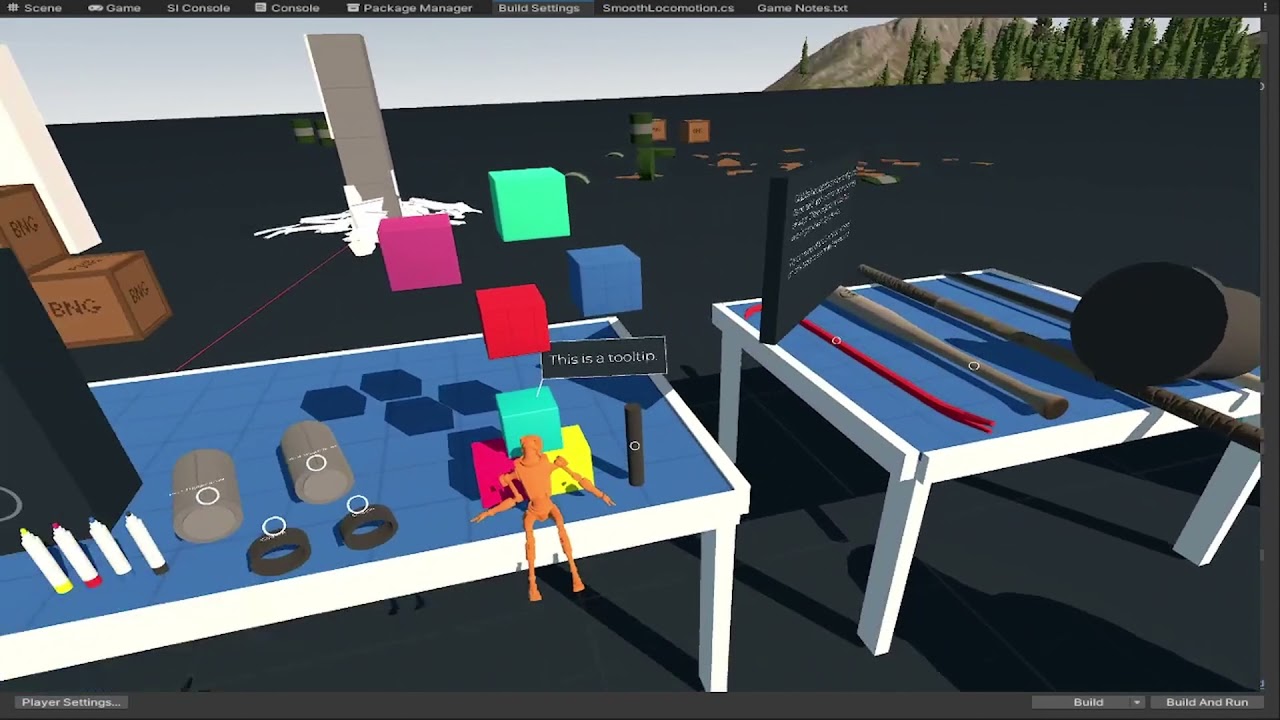
Task: Select the Build Settings tab
Action: (x=538, y=8)
